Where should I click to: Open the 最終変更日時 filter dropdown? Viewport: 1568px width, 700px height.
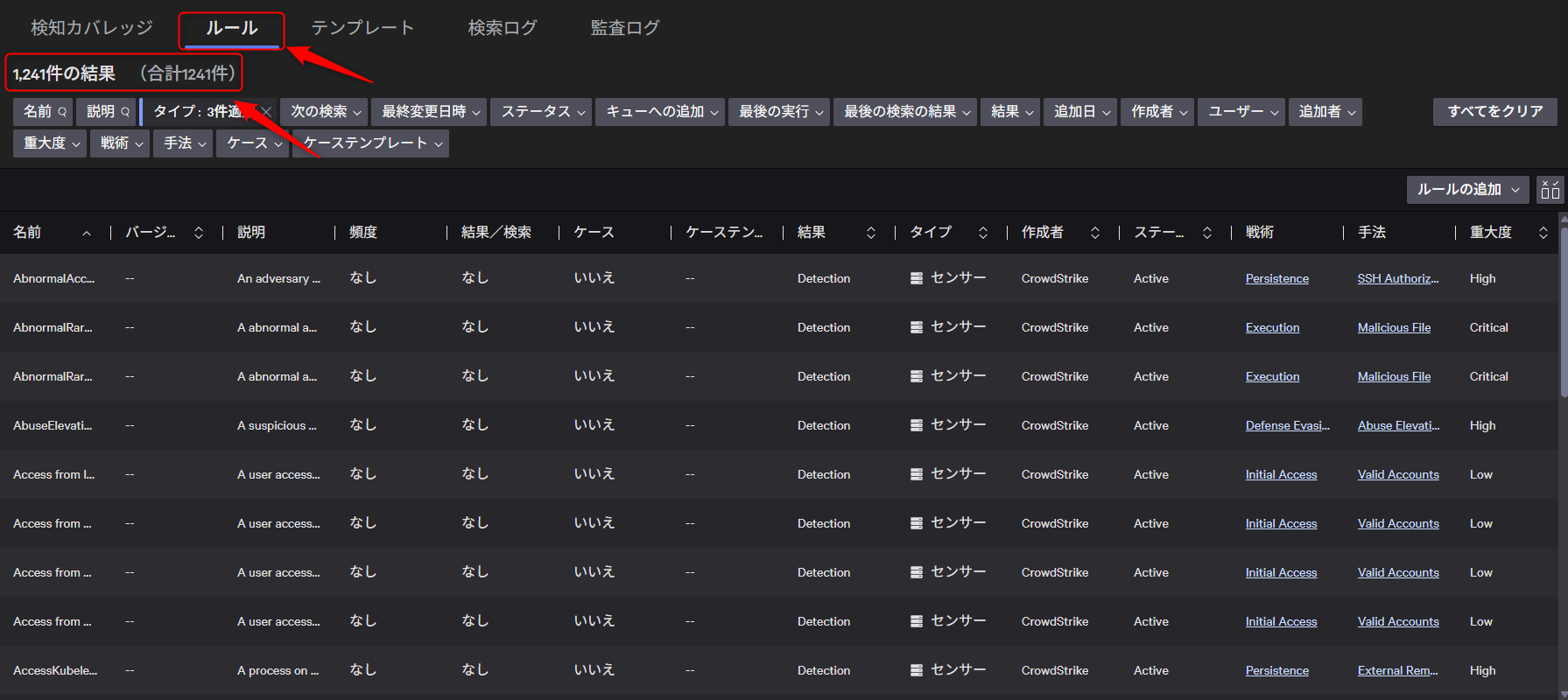(431, 112)
